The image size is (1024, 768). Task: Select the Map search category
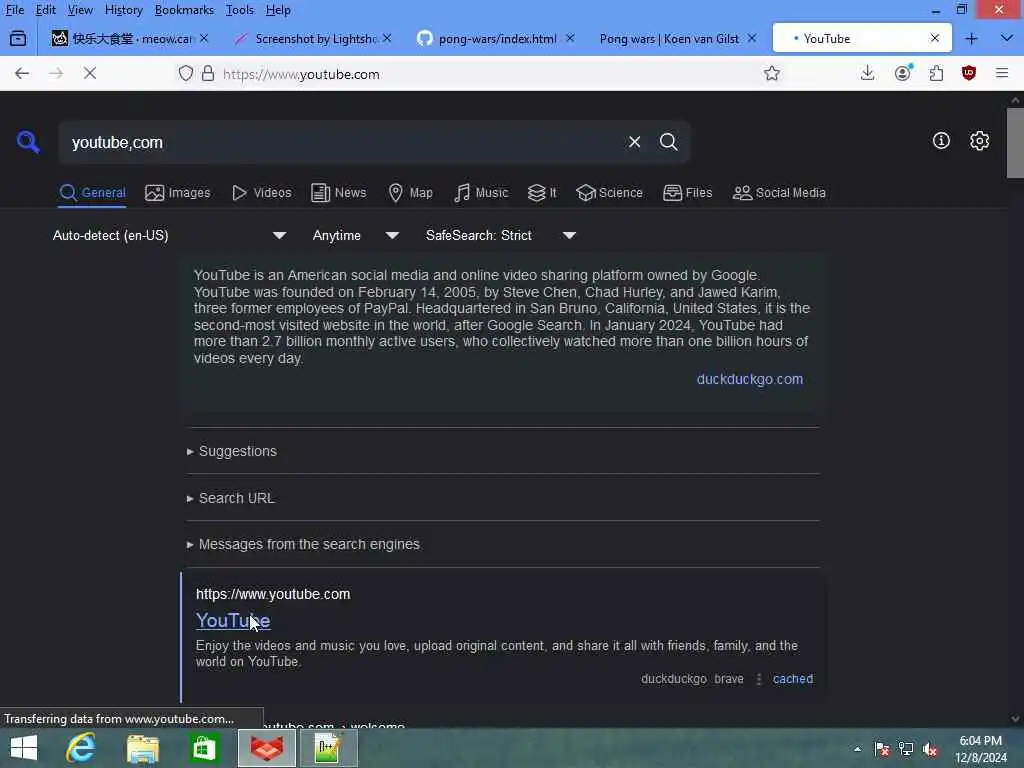coord(410,193)
